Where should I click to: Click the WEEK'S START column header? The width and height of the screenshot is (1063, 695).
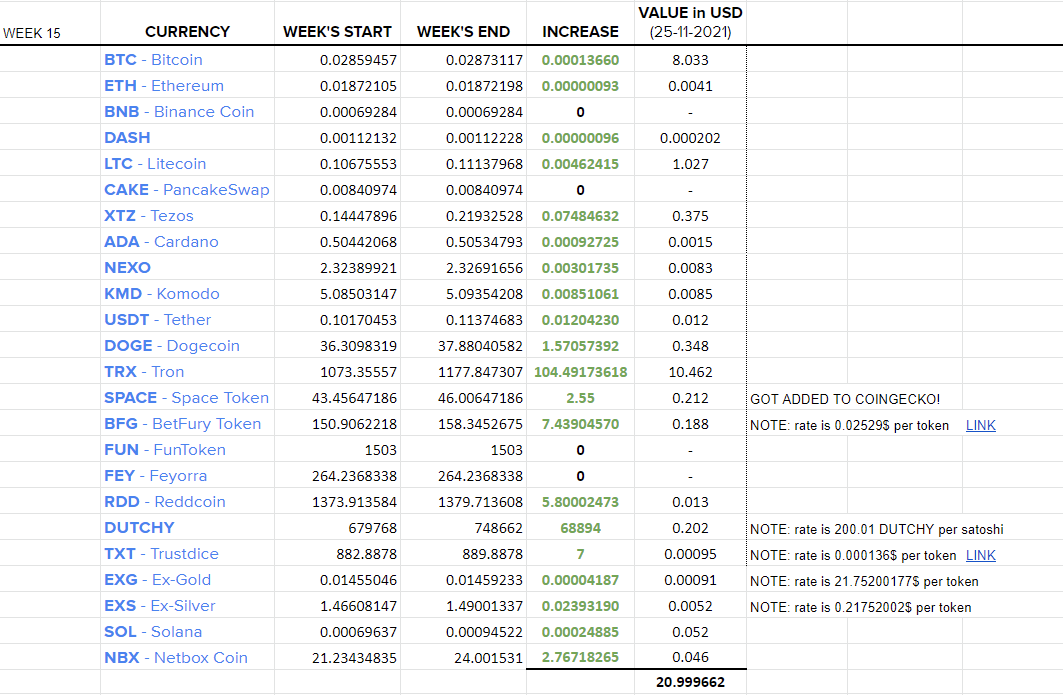[x=337, y=32]
